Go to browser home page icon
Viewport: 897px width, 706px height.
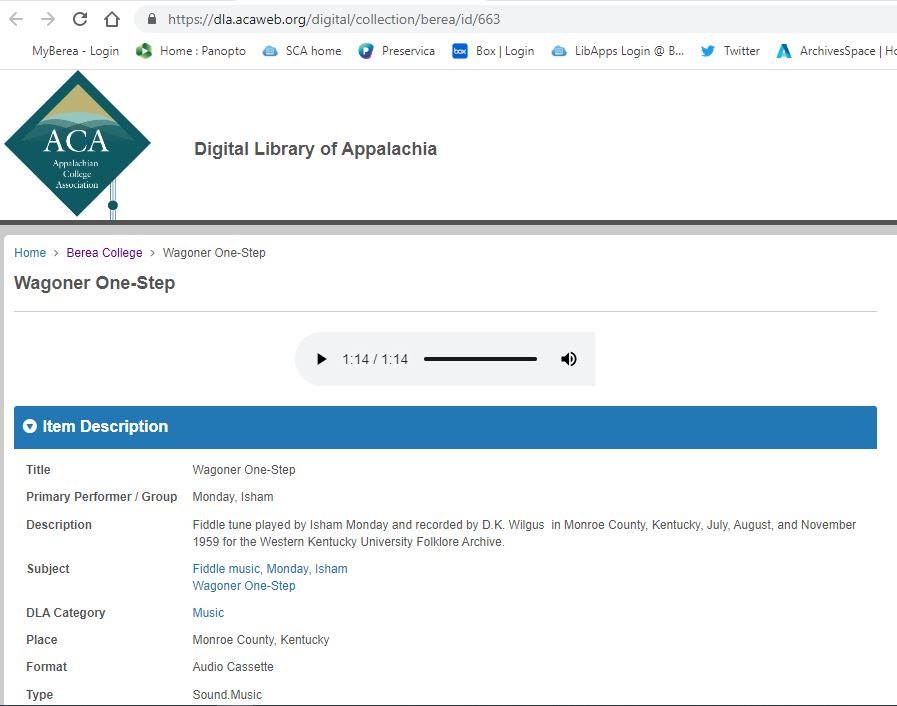112,19
